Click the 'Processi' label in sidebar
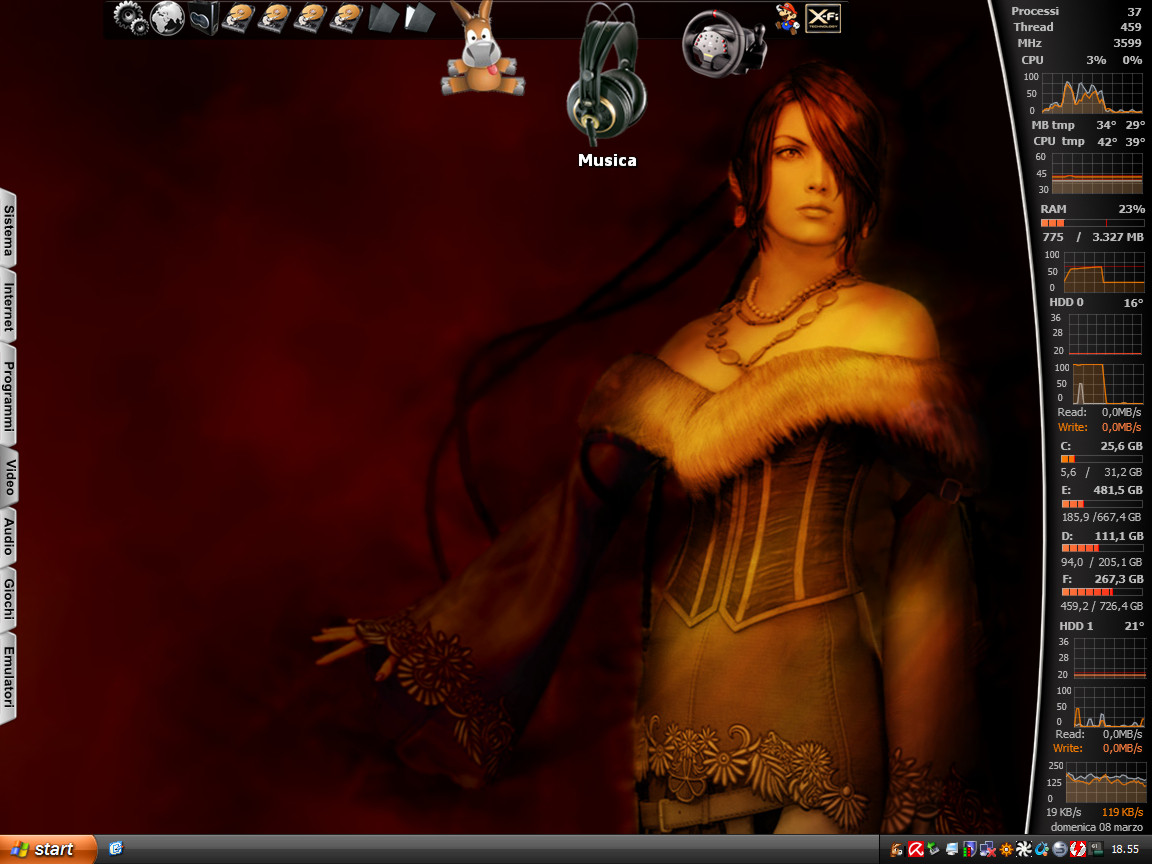Image resolution: width=1152 pixels, height=864 pixels. [x=1034, y=11]
